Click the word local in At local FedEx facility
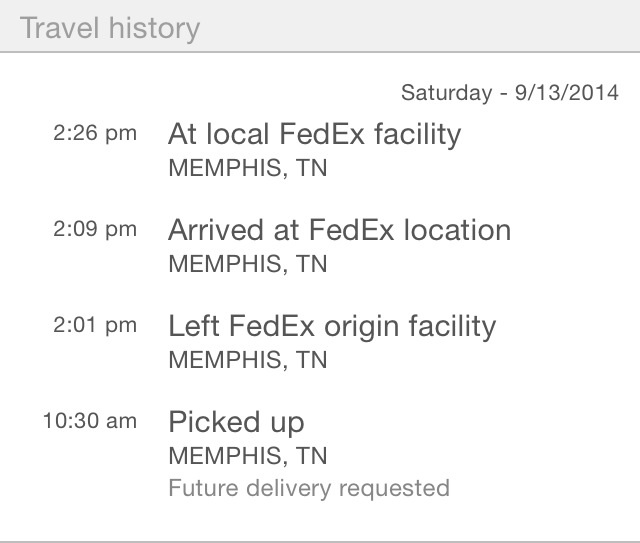 [238, 134]
